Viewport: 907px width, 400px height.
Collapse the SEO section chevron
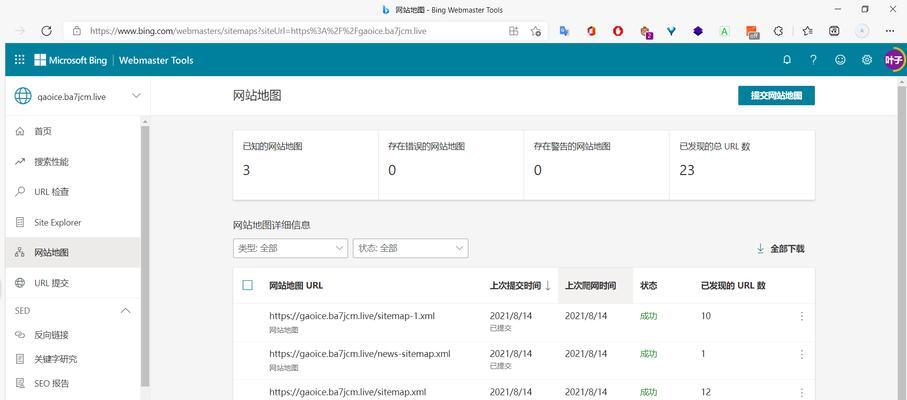126,311
